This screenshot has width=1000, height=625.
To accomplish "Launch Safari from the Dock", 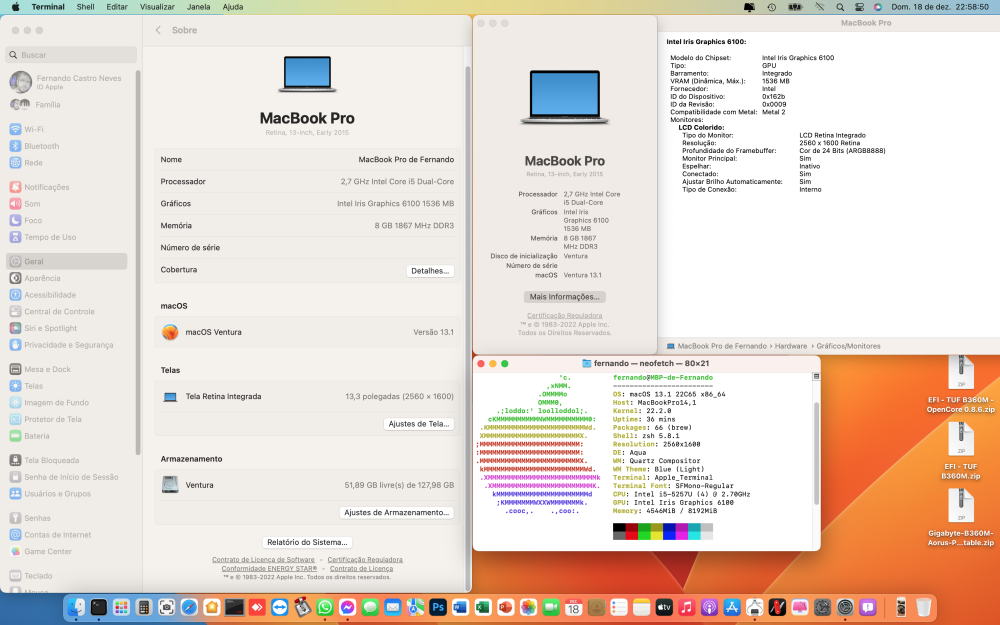I will pyautogui.click(x=189, y=607).
